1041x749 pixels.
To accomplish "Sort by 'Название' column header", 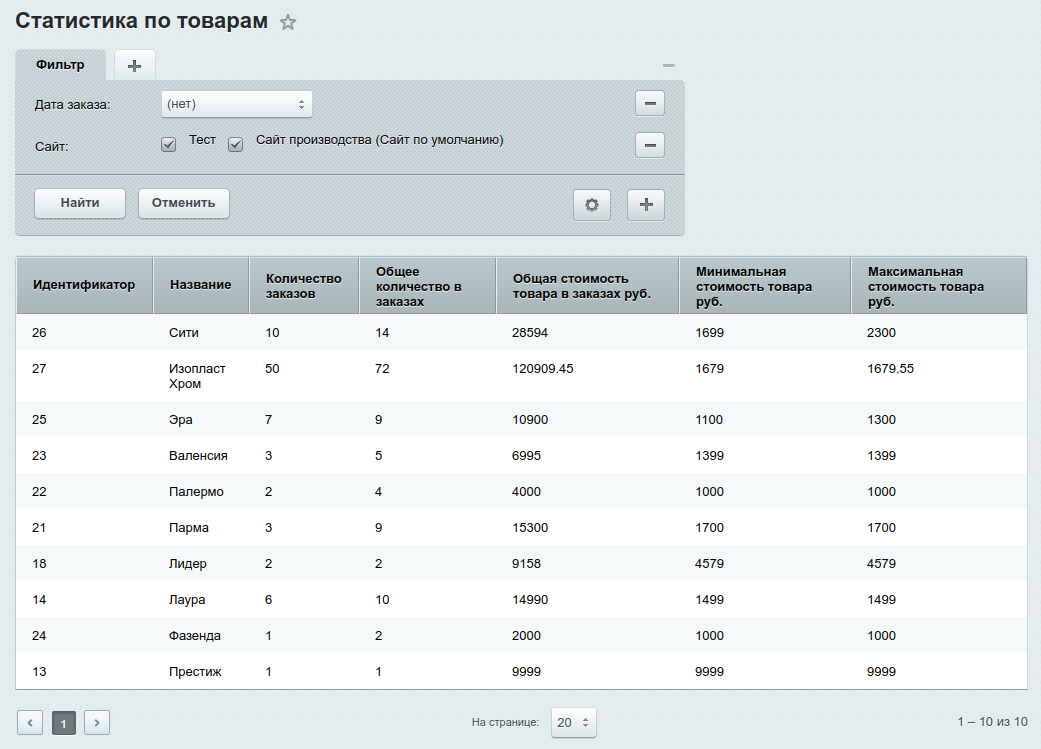I will click(x=201, y=285).
